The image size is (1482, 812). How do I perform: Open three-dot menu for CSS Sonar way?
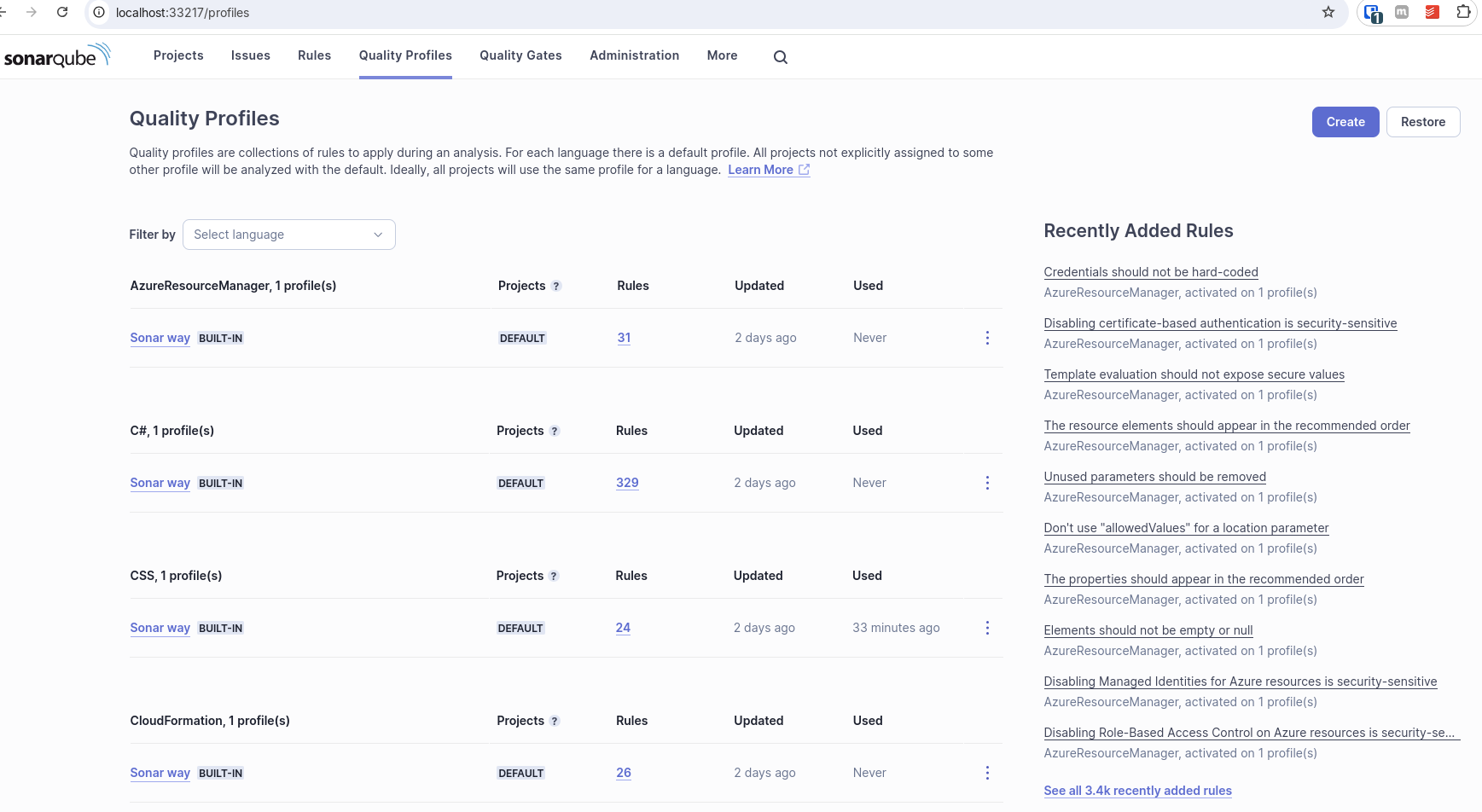pyautogui.click(x=987, y=628)
